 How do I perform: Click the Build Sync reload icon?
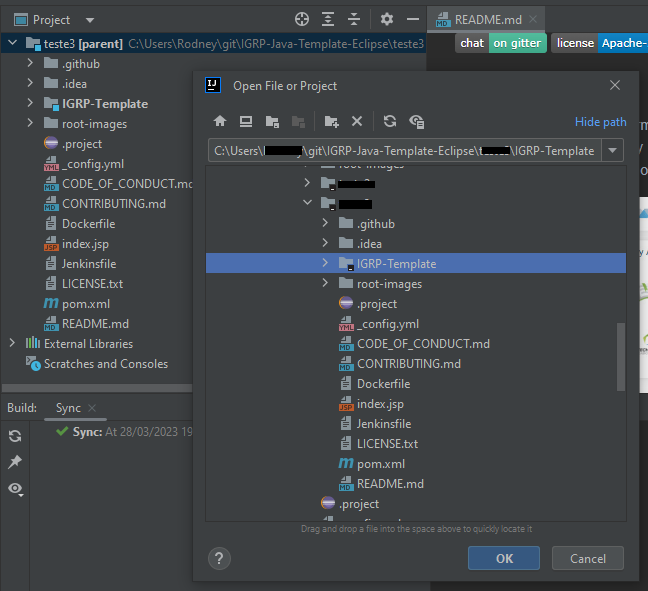15,436
